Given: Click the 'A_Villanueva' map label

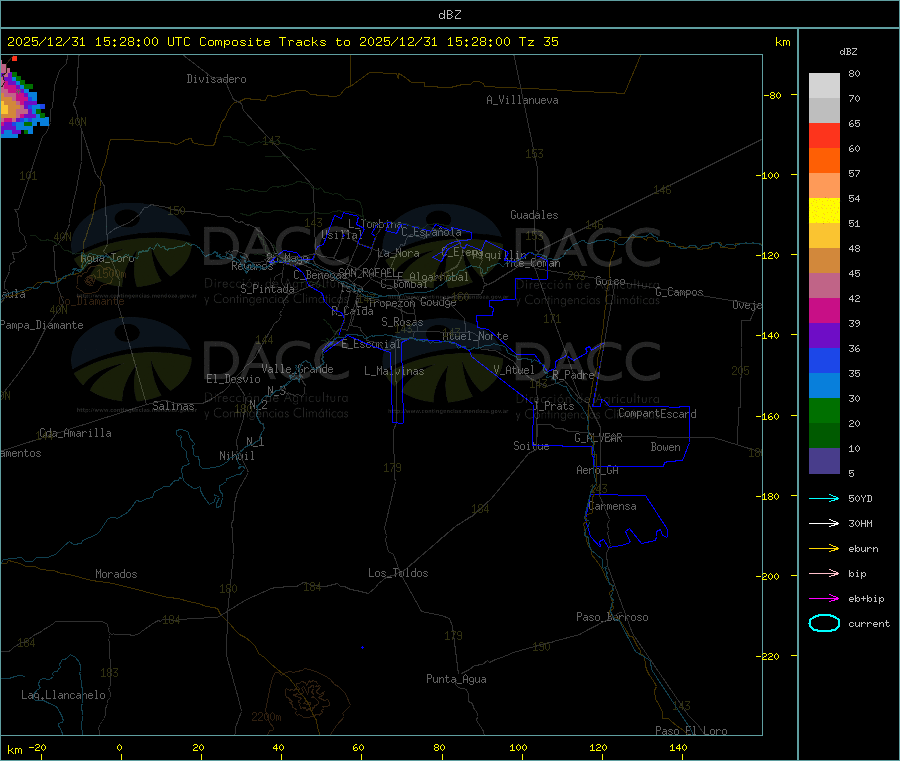Looking at the screenshot, I should 522,100.
